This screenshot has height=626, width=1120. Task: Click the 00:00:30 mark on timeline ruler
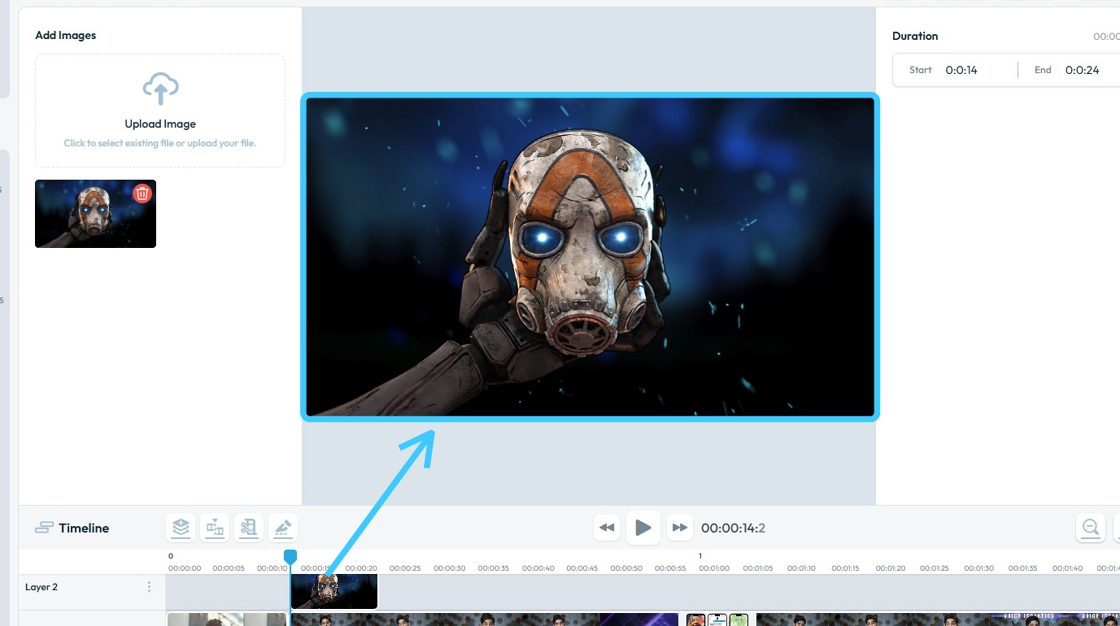pyautogui.click(x=449, y=568)
